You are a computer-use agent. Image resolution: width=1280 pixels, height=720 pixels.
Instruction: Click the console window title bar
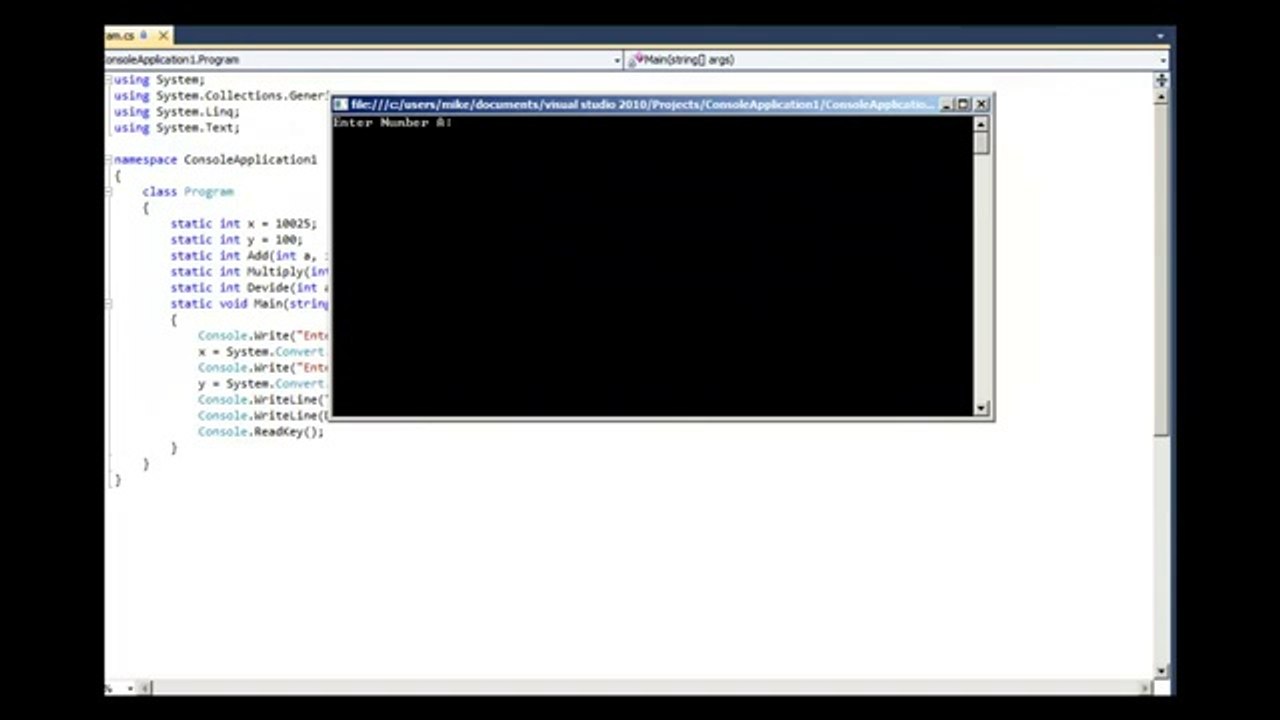click(644, 104)
